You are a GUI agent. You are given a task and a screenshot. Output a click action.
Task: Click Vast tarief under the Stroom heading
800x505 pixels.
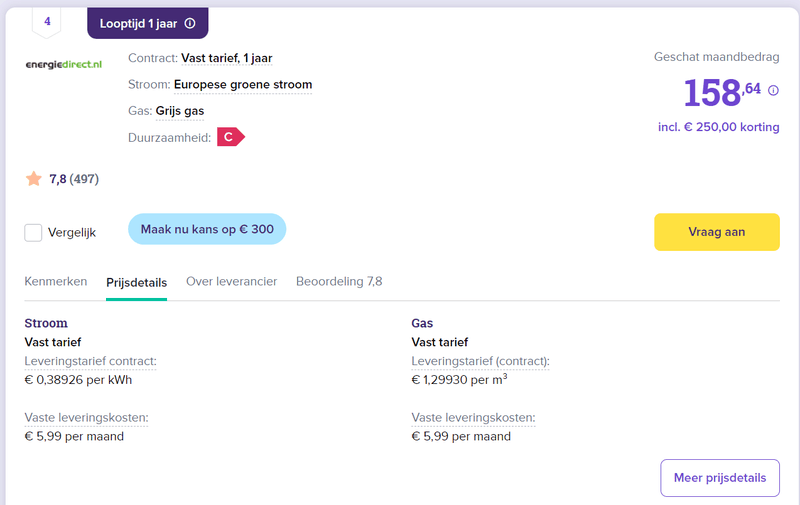click(x=53, y=342)
